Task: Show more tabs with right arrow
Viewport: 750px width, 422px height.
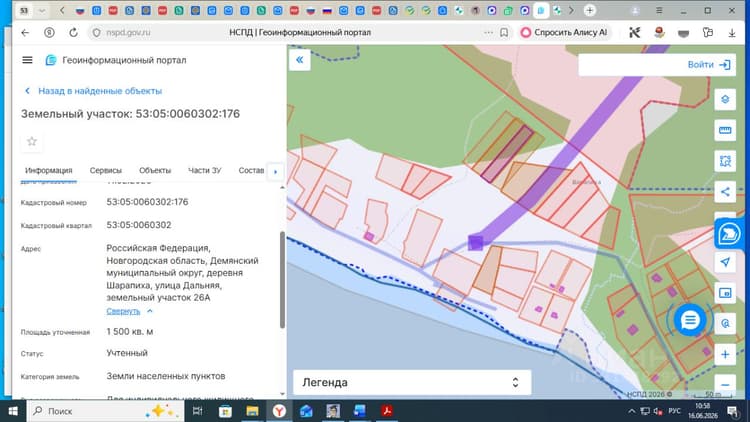Action: 275,171
